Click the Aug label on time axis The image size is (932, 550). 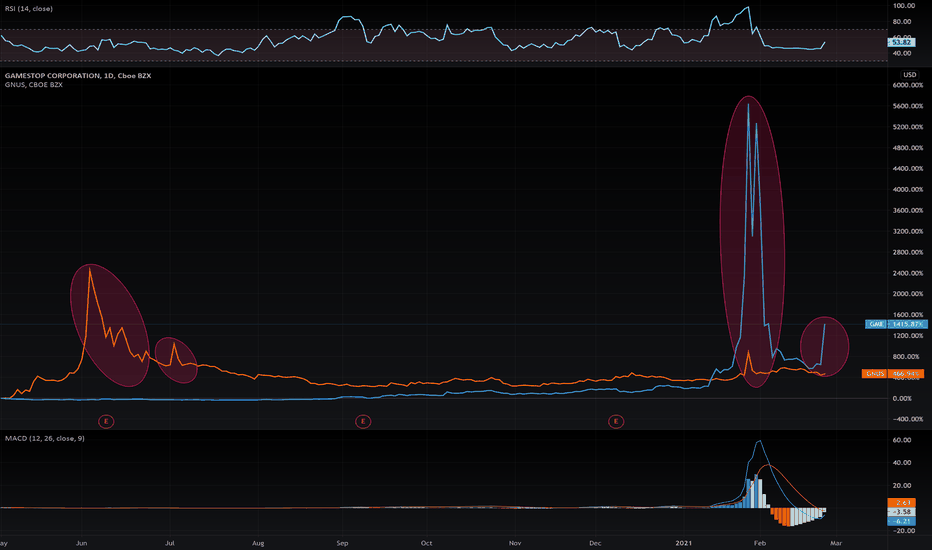258,543
